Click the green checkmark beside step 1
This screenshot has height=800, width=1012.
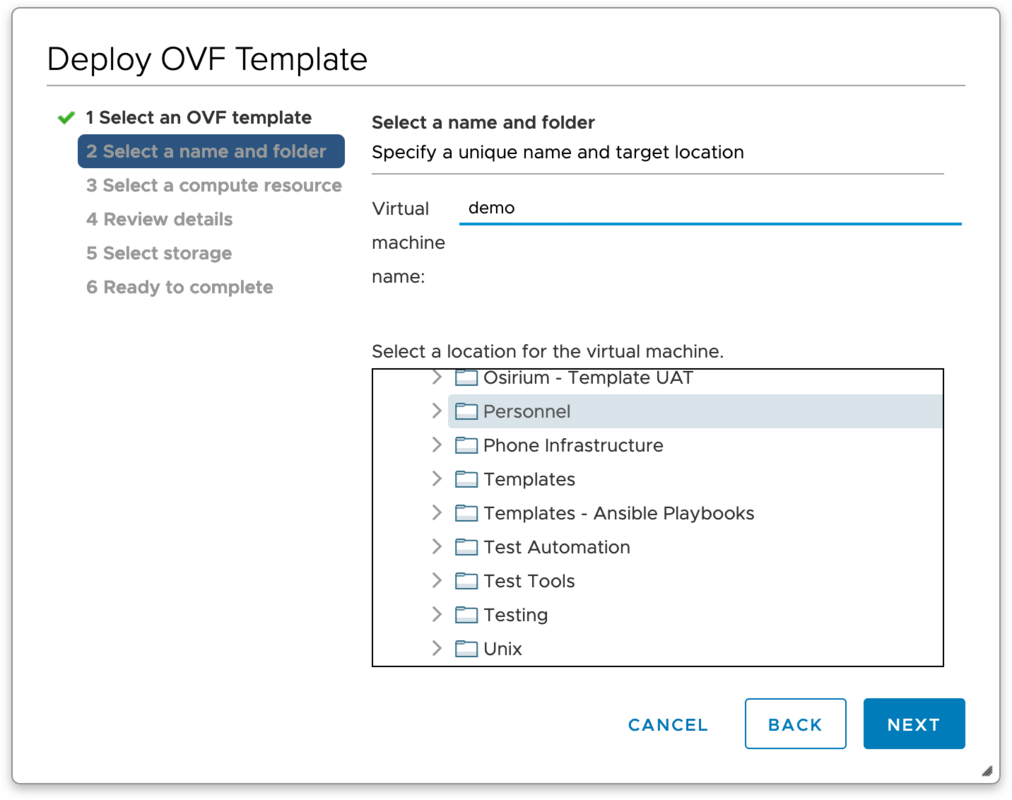click(66, 118)
